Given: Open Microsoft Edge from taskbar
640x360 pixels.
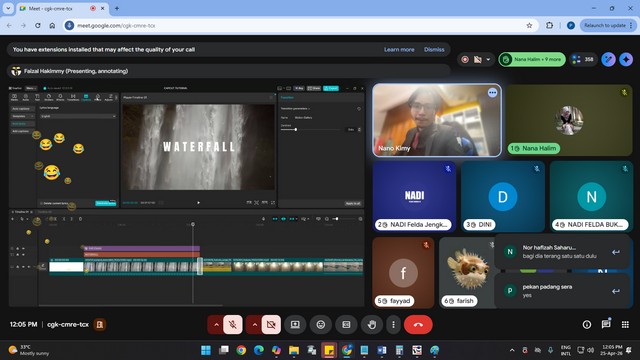Looking at the screenshot, I should point(259,350).
